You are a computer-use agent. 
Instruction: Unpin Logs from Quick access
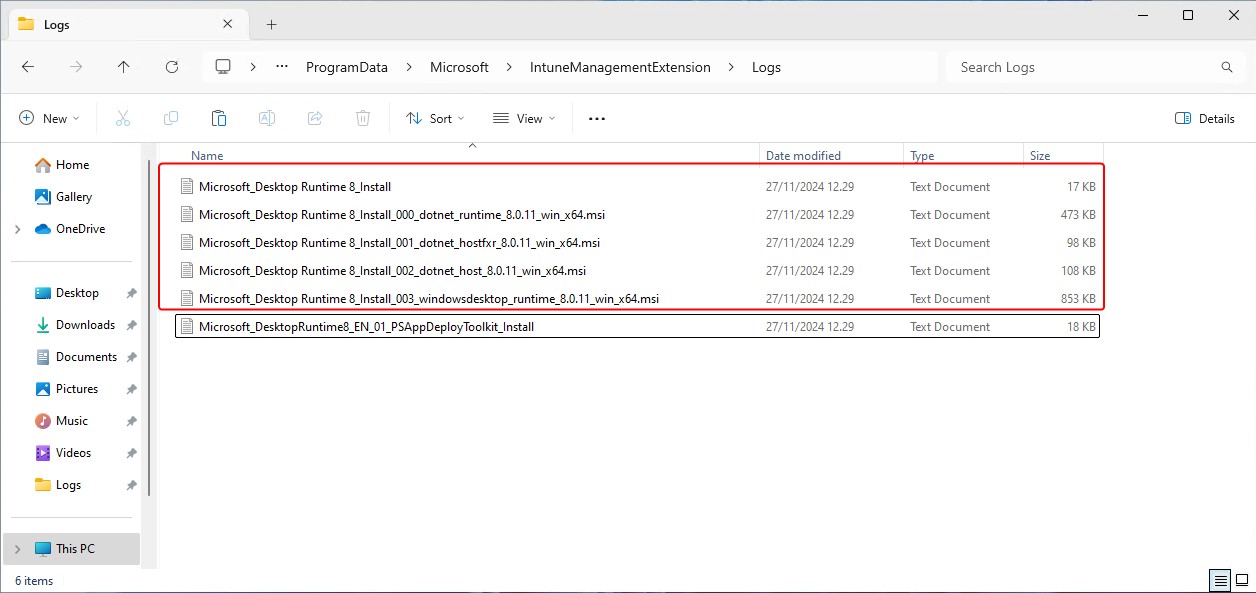(x=131, y=485)
